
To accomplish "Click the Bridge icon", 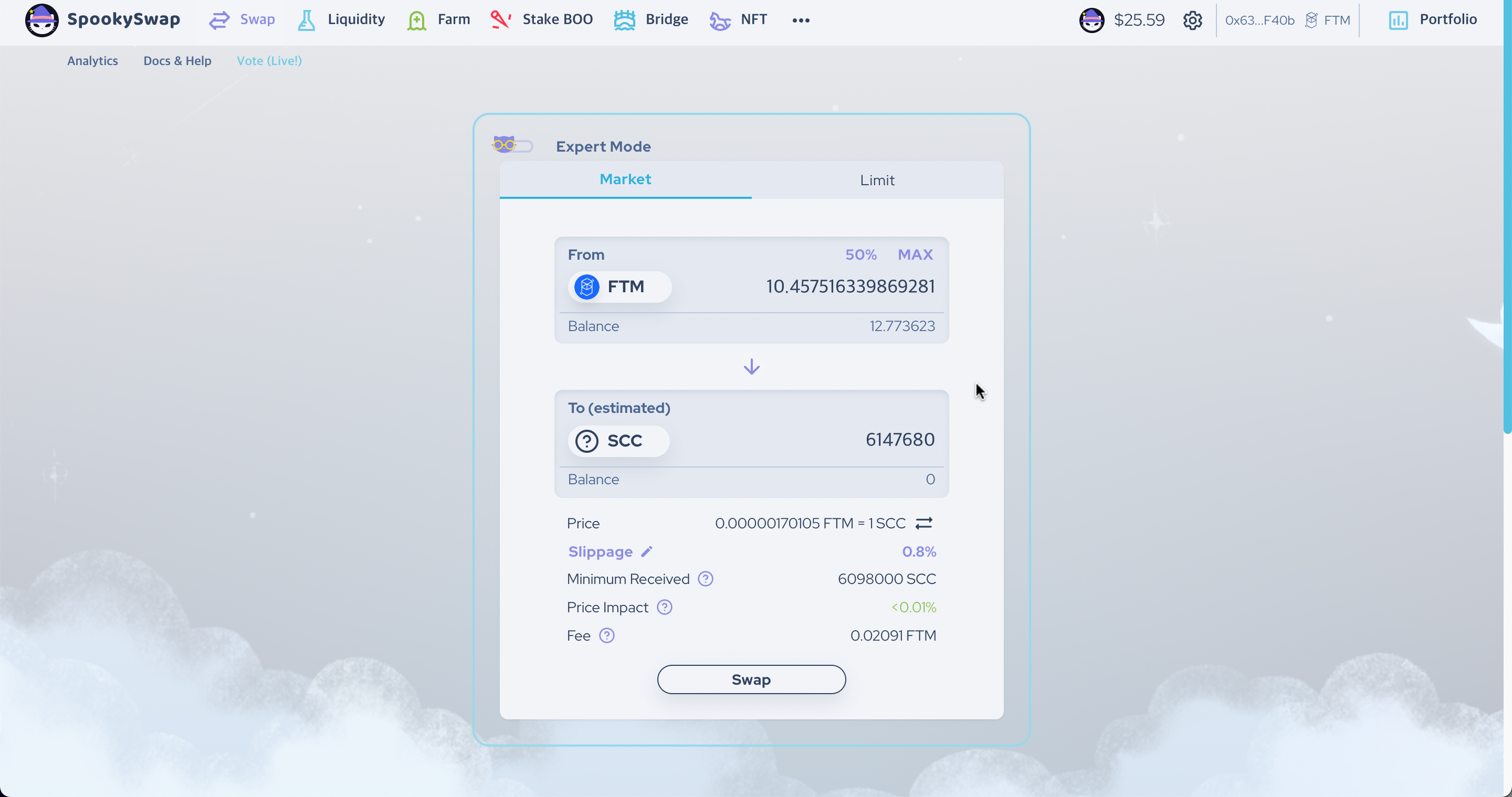I will [x=624, y=20].
